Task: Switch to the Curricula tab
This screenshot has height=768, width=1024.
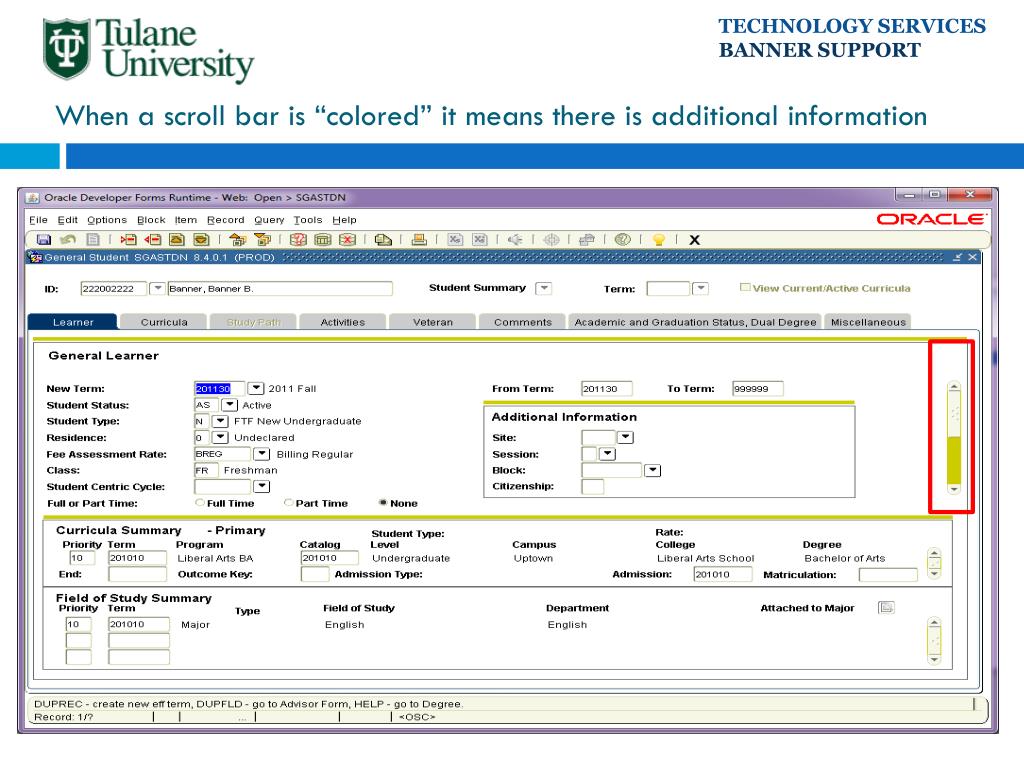Action: 164,322
